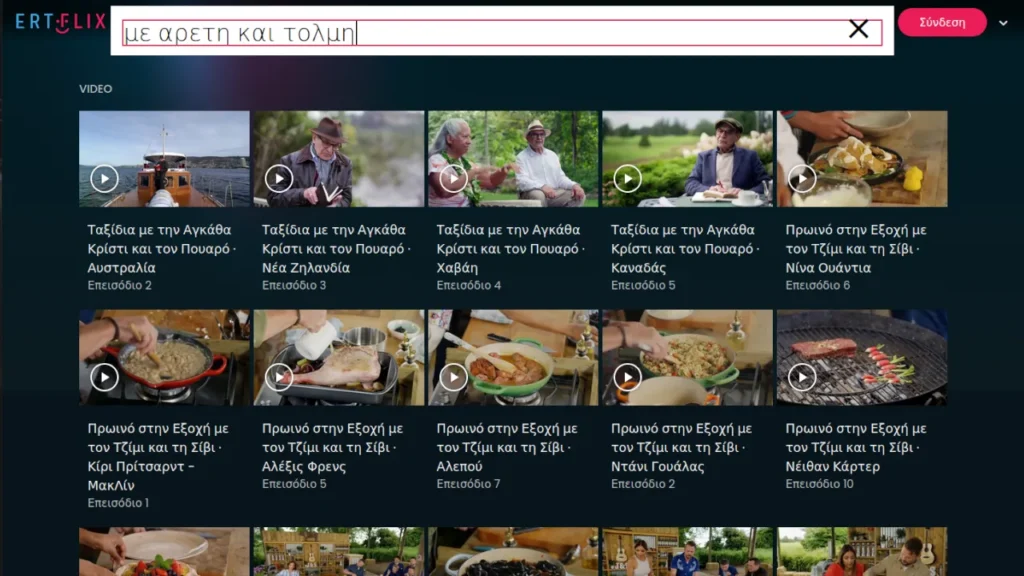Click play icon on Αλεπού episode

pos(453,377)
